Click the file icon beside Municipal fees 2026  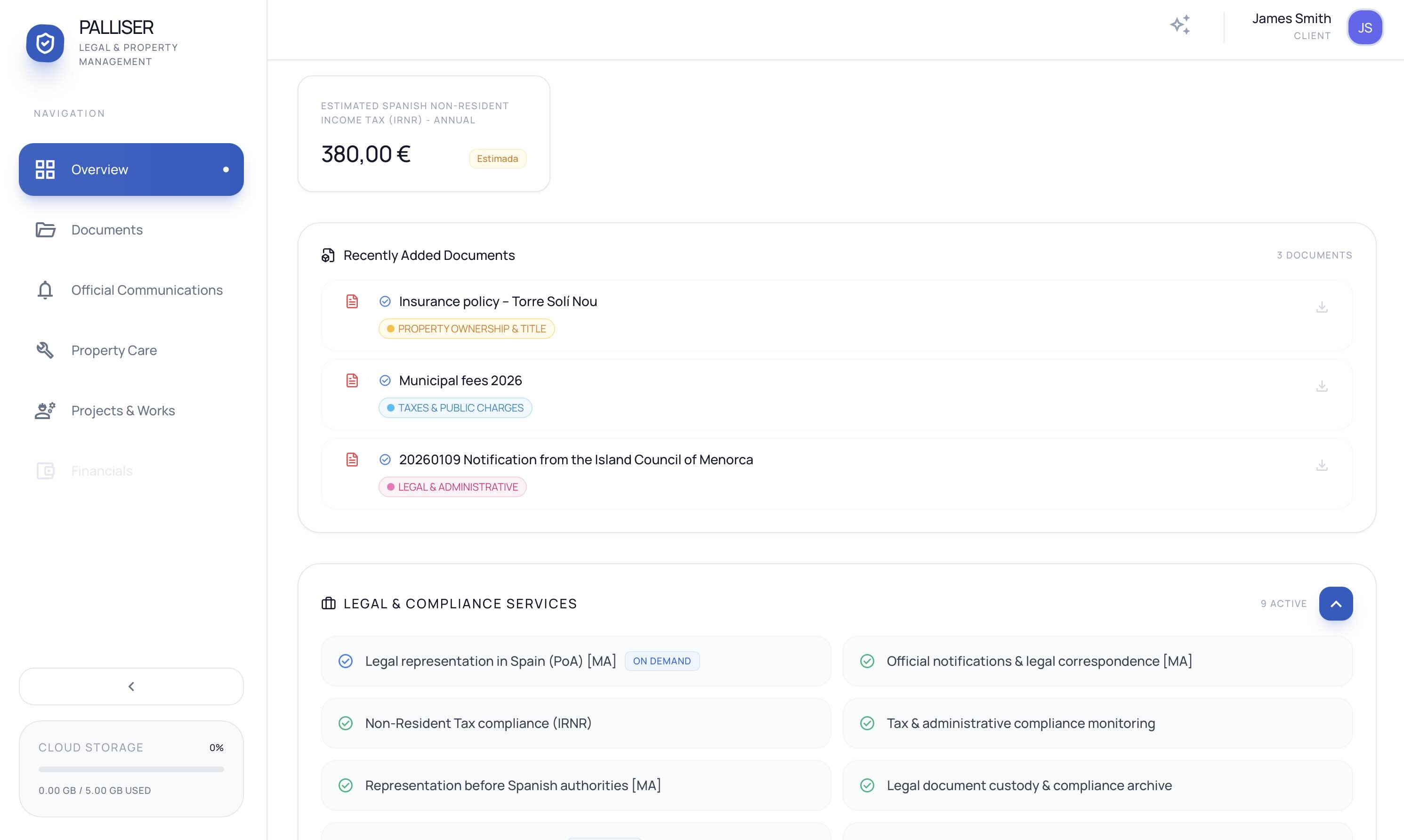click(x=352, y=380)
